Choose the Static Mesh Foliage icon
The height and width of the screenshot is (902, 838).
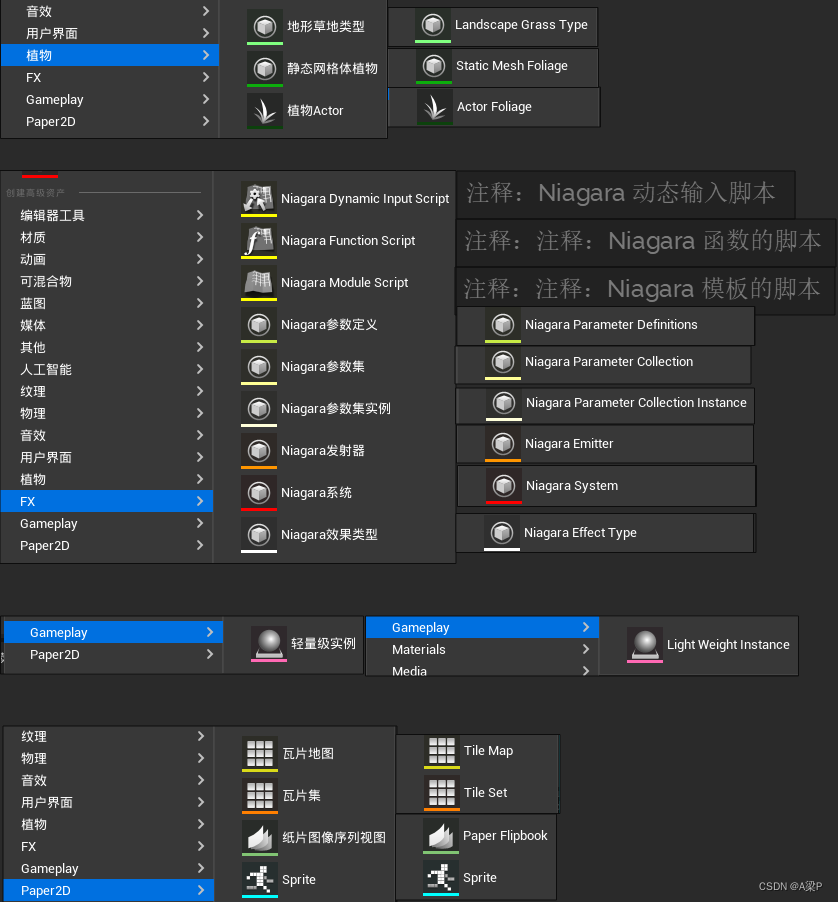[434, 66]
